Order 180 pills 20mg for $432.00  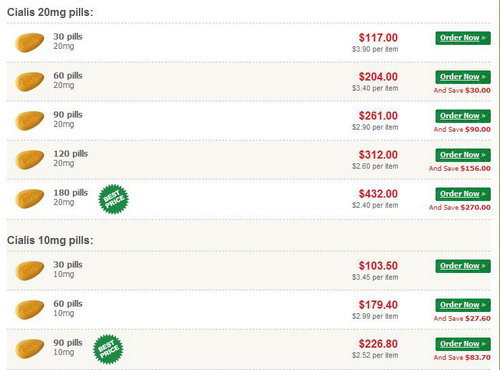point(463,194)
